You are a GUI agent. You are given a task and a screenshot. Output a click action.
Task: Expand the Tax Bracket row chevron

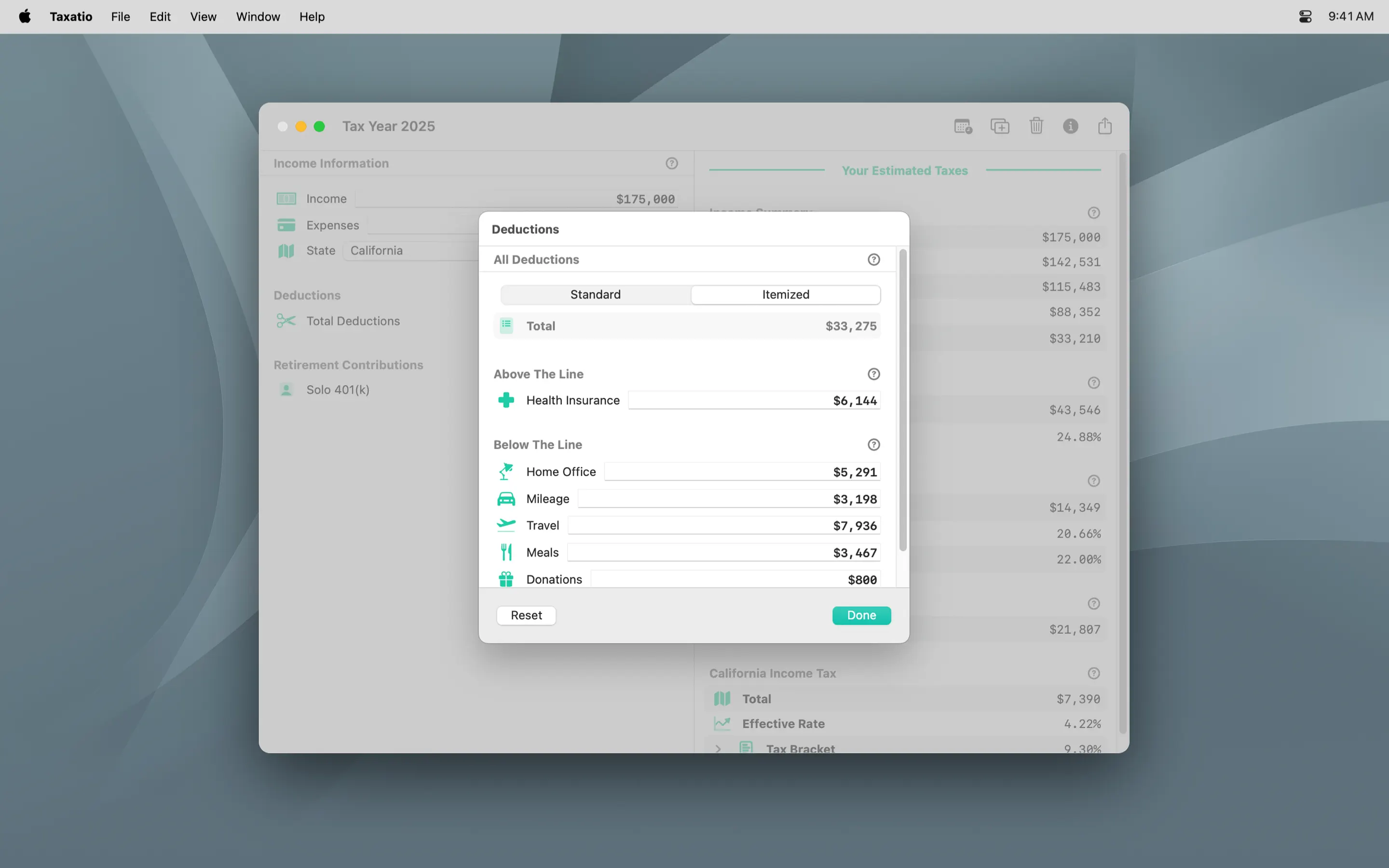718,748
